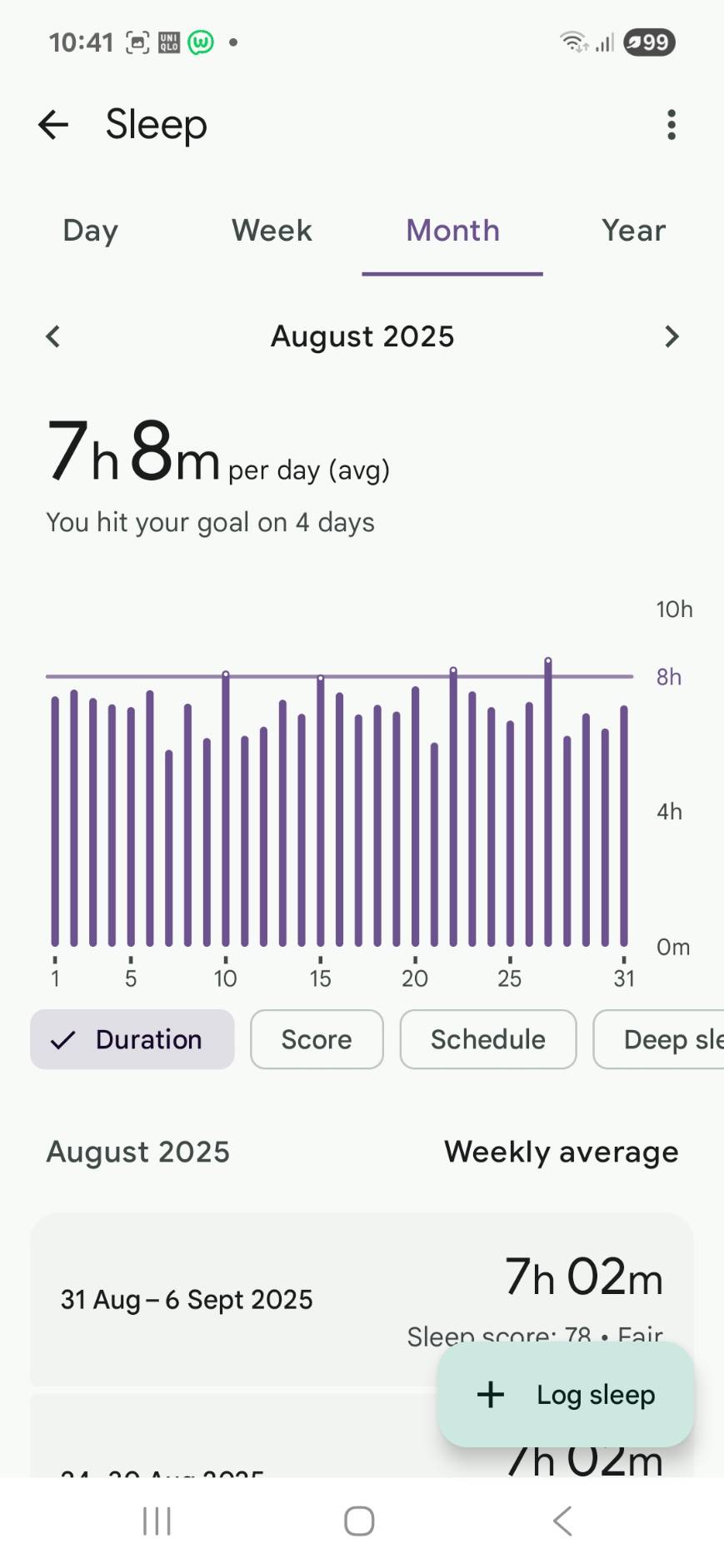Deselect the Duration filter chip
Image resolution: width=724 pixels, height=1568 pixels.
pos(132,1039)
